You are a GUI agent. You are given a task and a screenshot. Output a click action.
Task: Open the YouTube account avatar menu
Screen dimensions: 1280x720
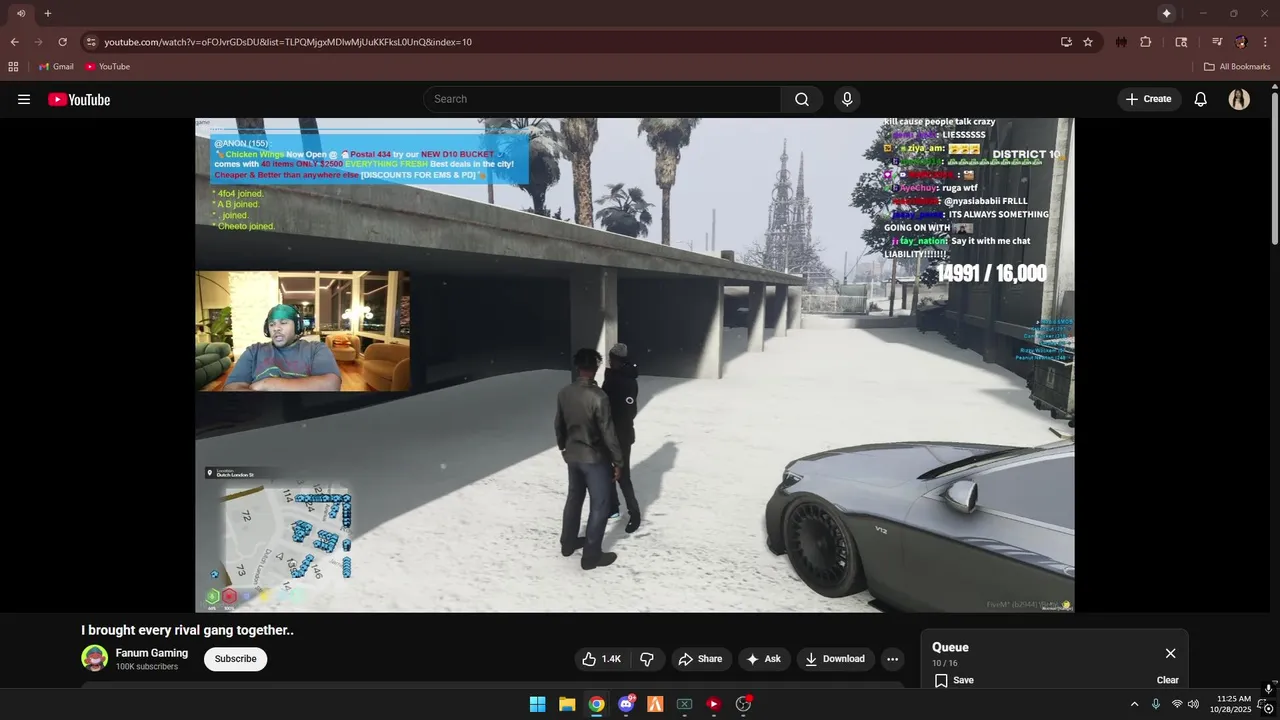click(1239, 99)
